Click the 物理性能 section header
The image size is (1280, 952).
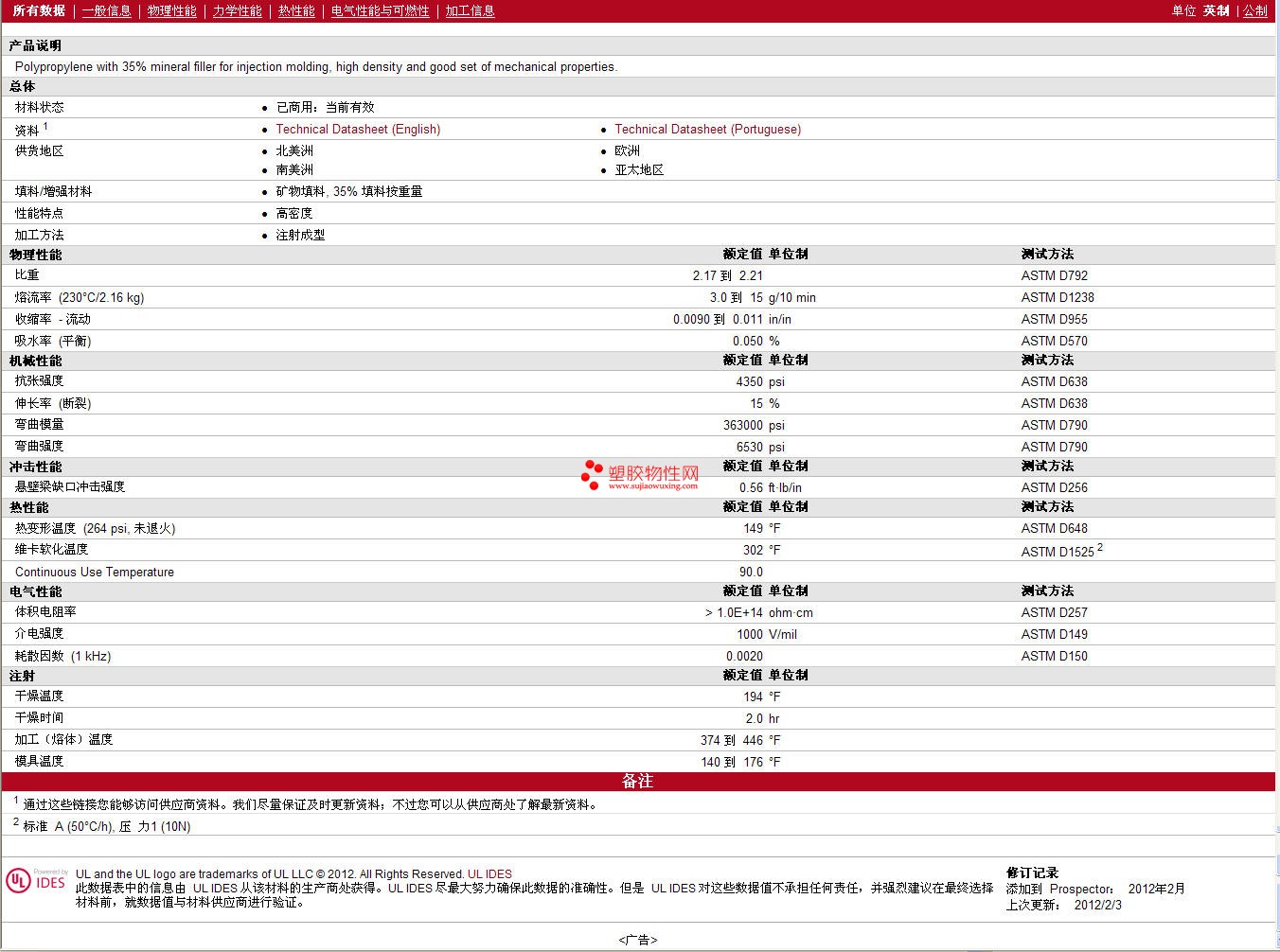pyautogui.click(x=35, y=255)
